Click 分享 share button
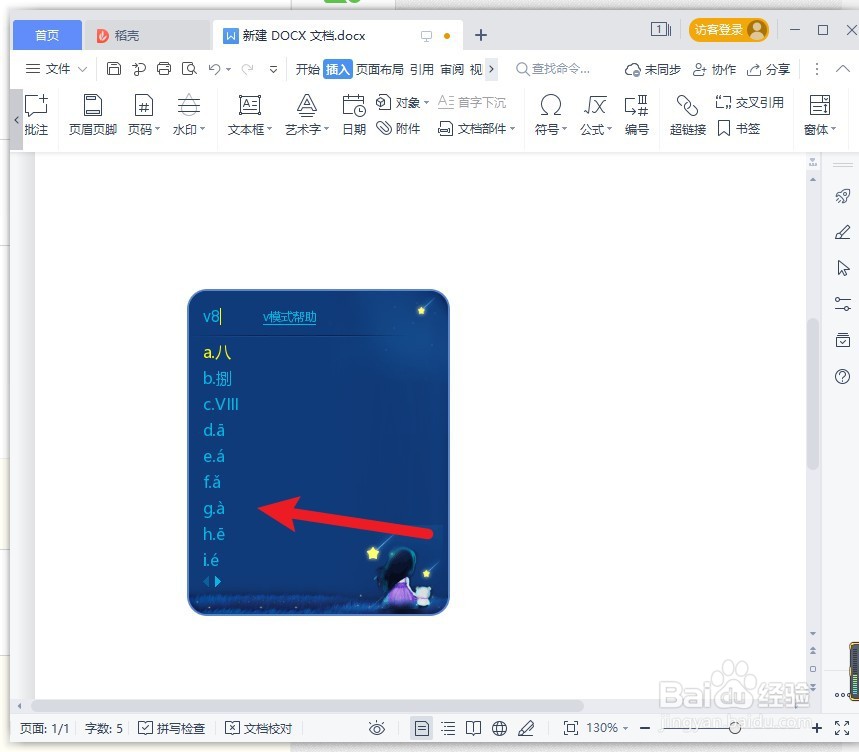This screenshot has height=752, width=859. tap(768, 70)
